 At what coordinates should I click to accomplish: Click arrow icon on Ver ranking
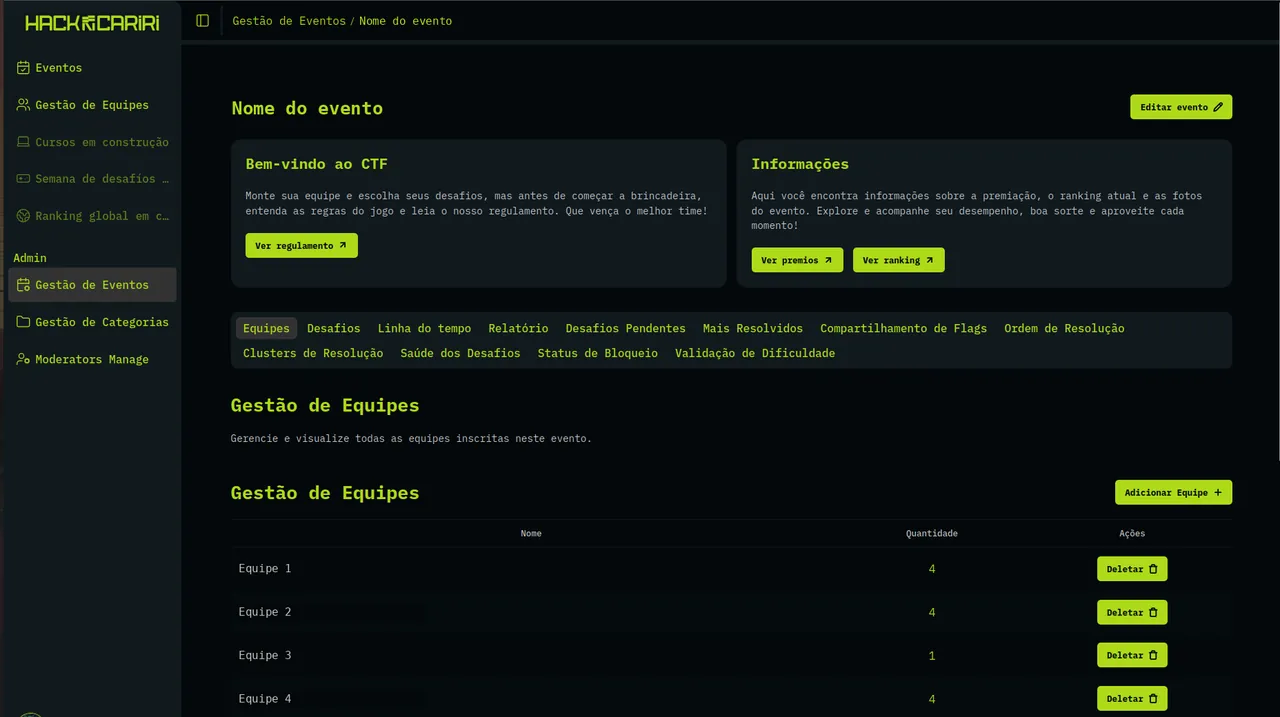[x=929, y=260]
